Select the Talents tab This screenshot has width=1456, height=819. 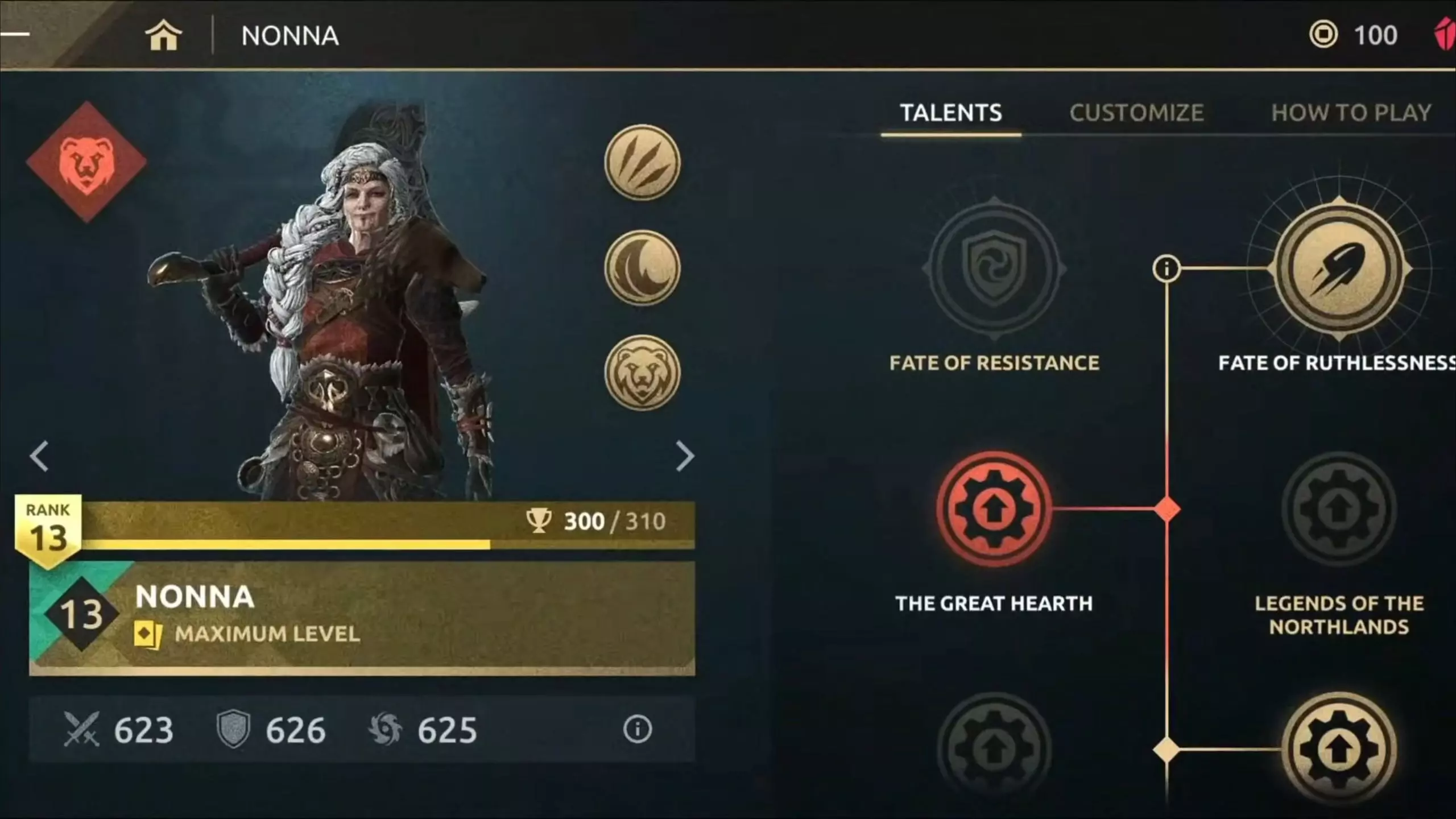(951, 113)
